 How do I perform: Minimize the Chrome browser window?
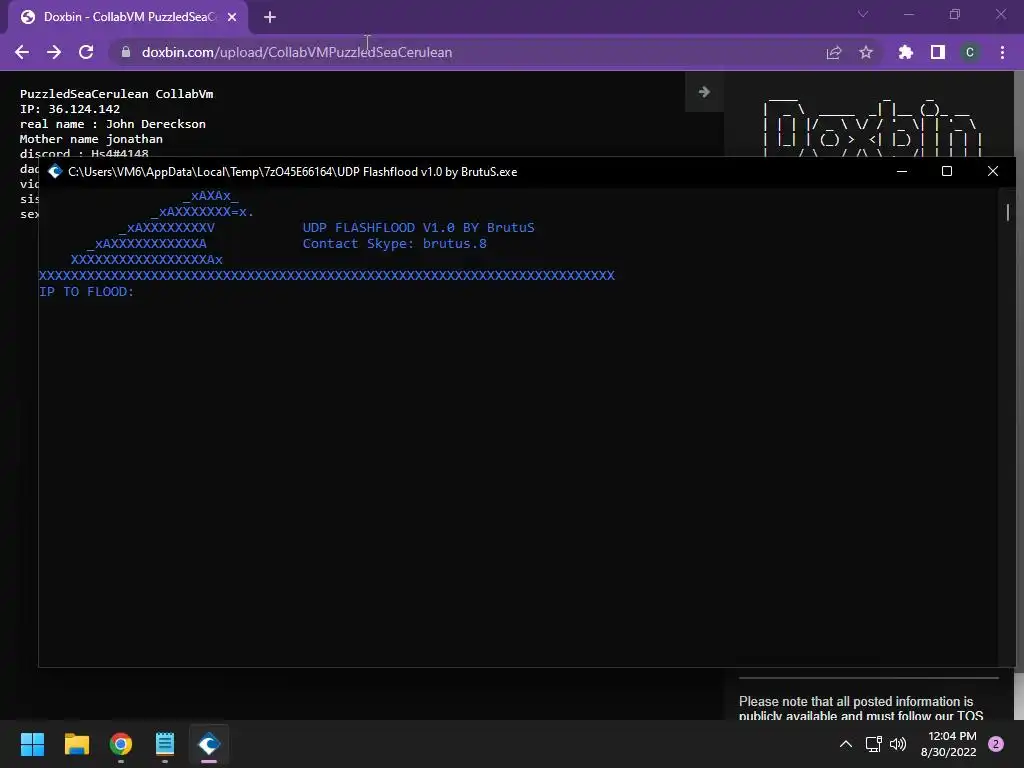click(x=908, y=14)
